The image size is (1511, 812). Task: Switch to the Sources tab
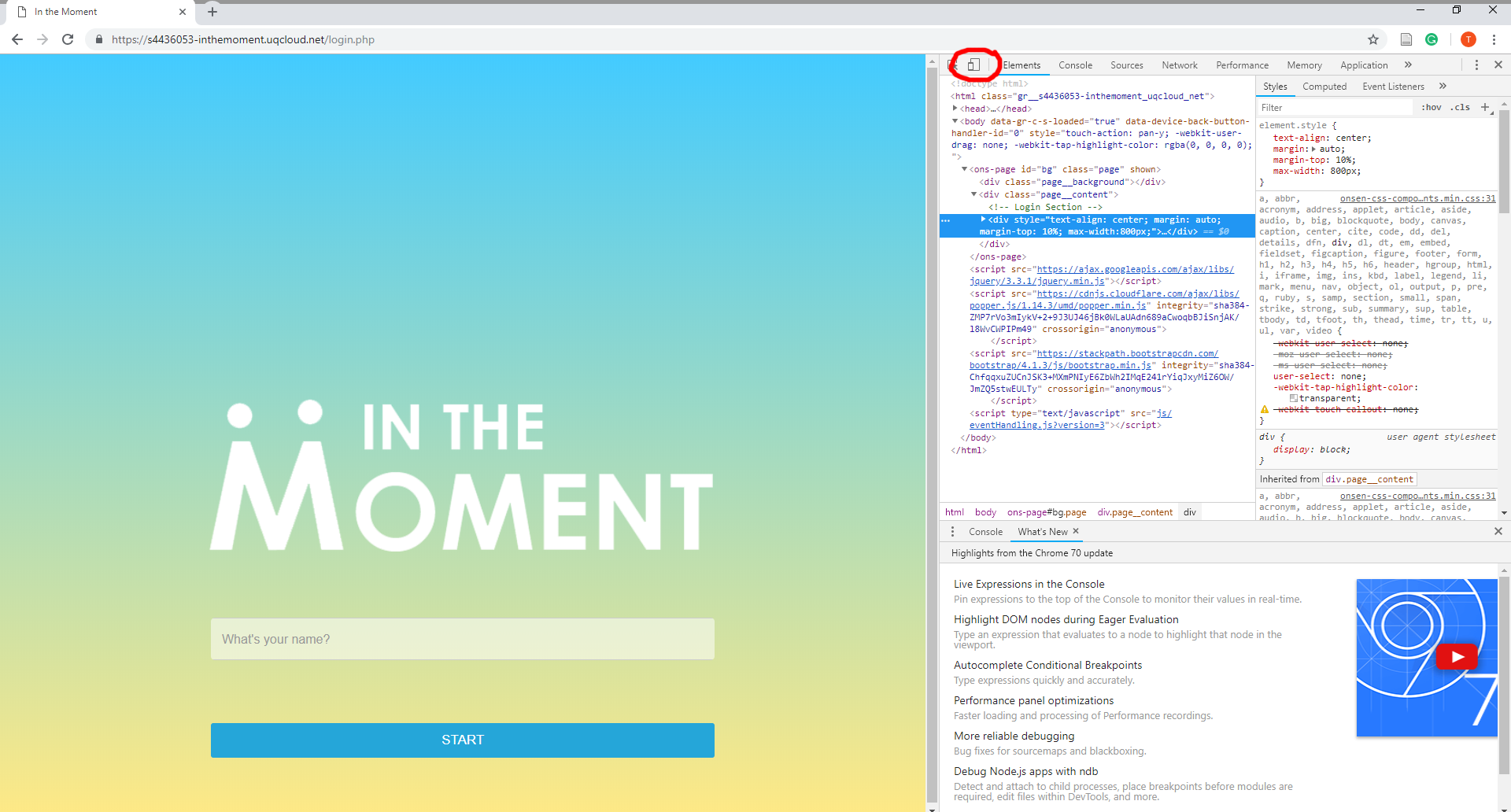(1126, 65)
